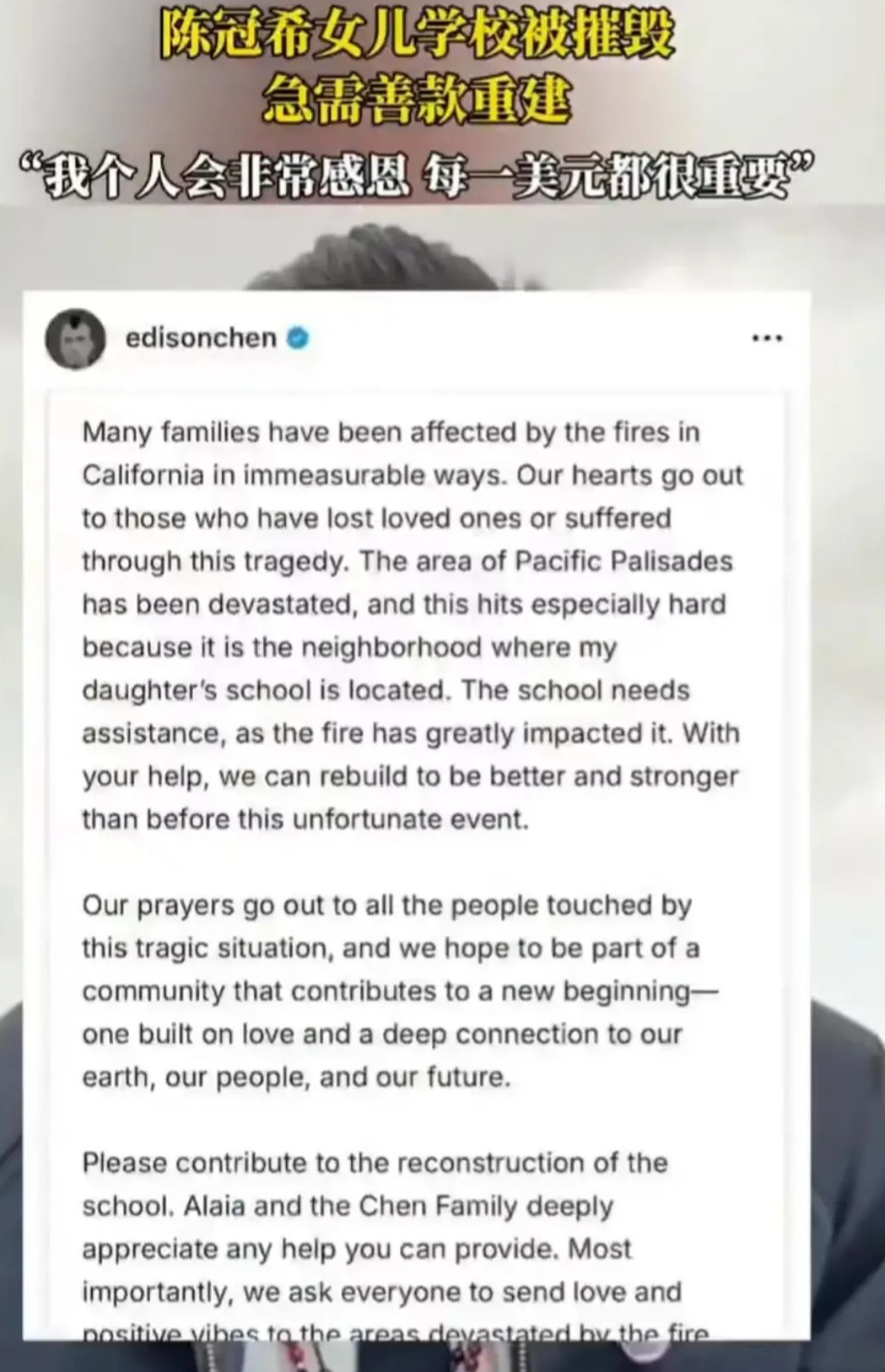This screenshot has height=1372, width=885.
Task: Tap the 'Please contribute to the reconstruction' line
Action: [375, 1163]
